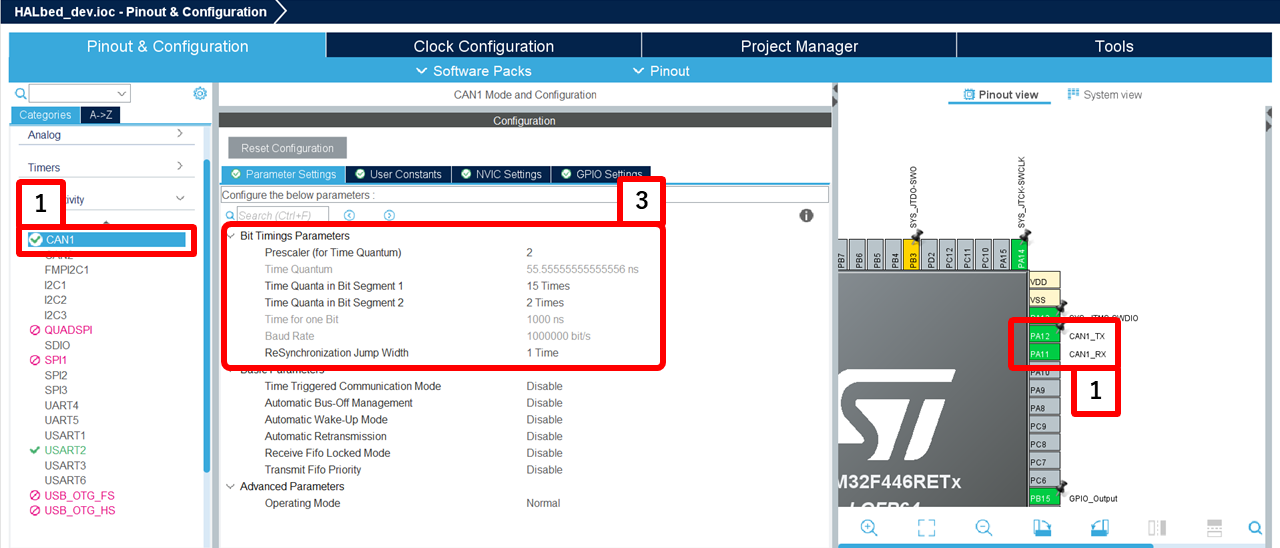The height and width of the screenshot is (548, 1280).
Task: Click the Pinout view chip icon
Action: [969, 95]
